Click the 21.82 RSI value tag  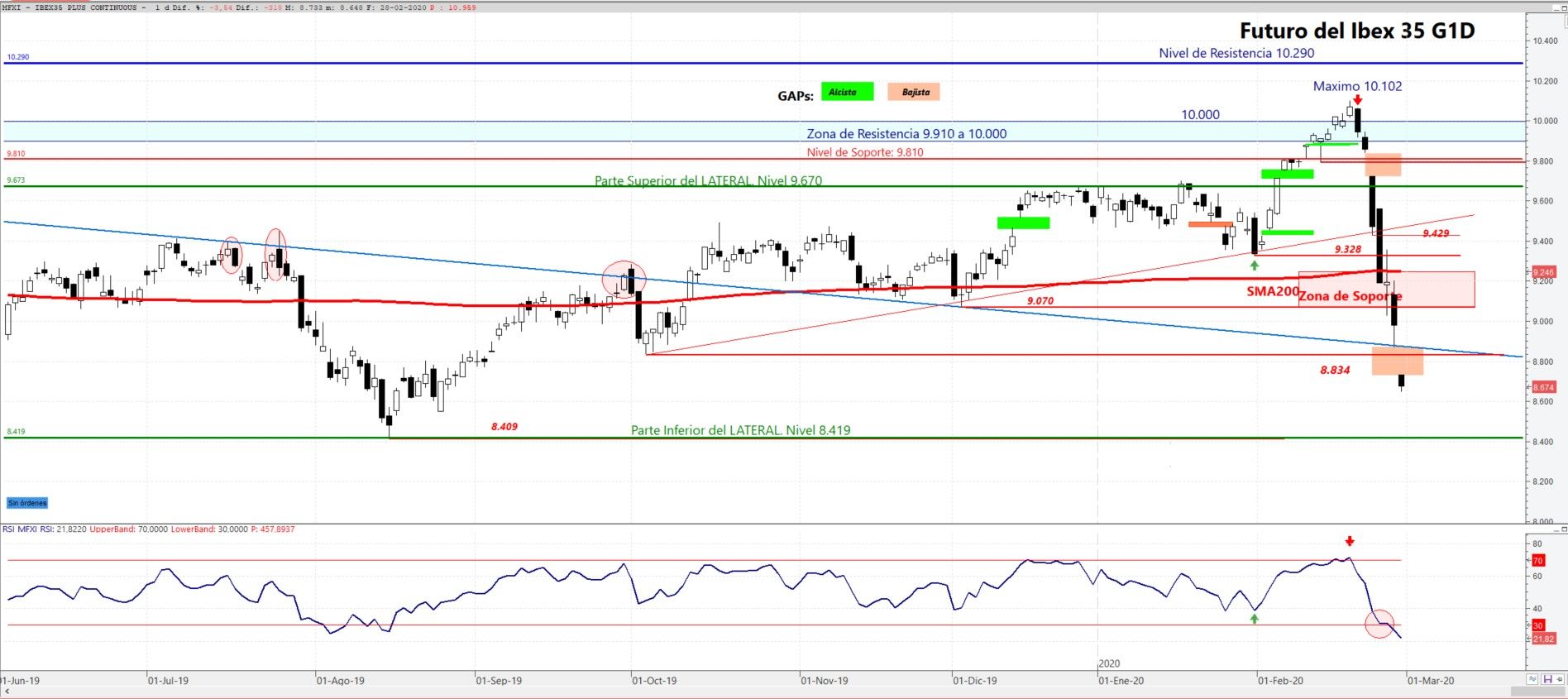pyautogui.click(x=1543, y=639)
